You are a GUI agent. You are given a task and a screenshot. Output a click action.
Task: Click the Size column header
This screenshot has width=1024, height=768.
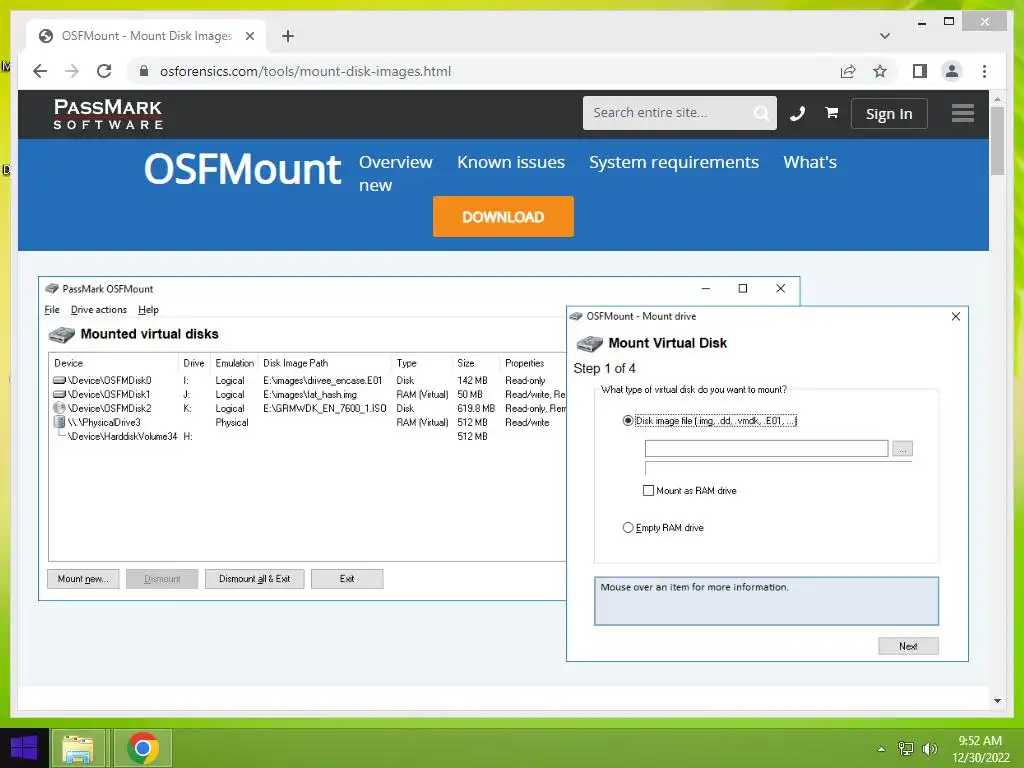[475, 363]
